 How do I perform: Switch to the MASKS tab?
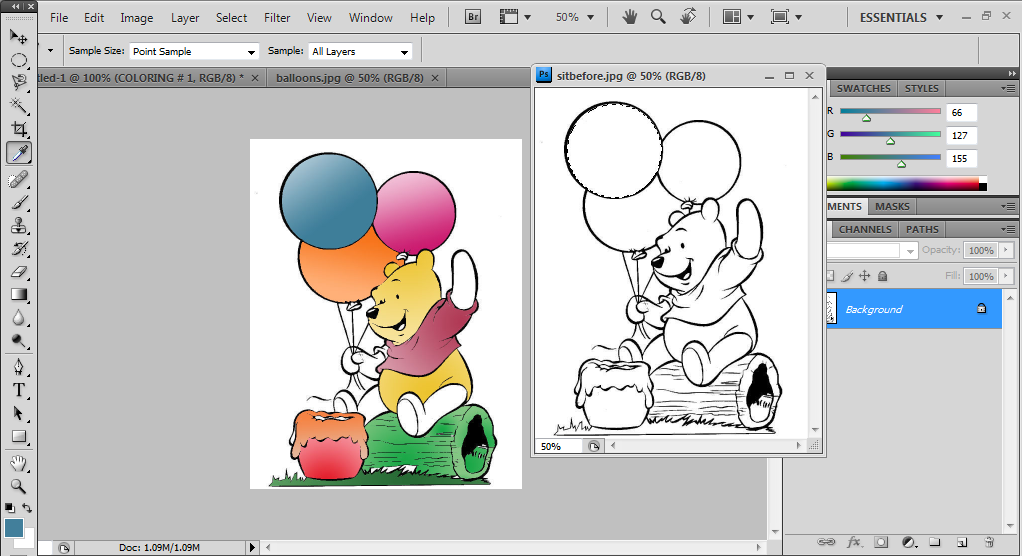[892, 206]
